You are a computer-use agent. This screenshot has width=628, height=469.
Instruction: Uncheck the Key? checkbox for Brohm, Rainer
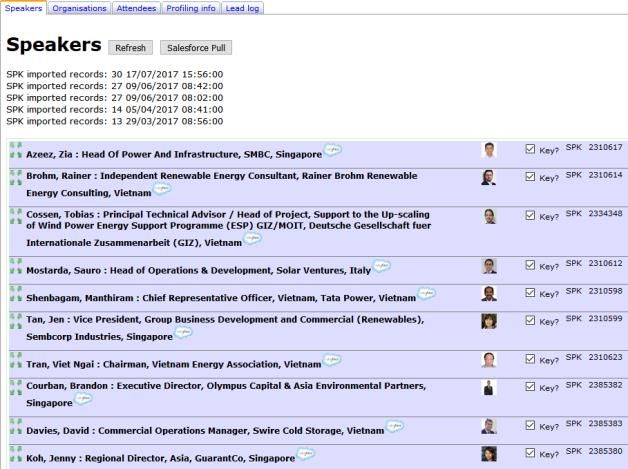pyautogui.click(x=530, y=177)
